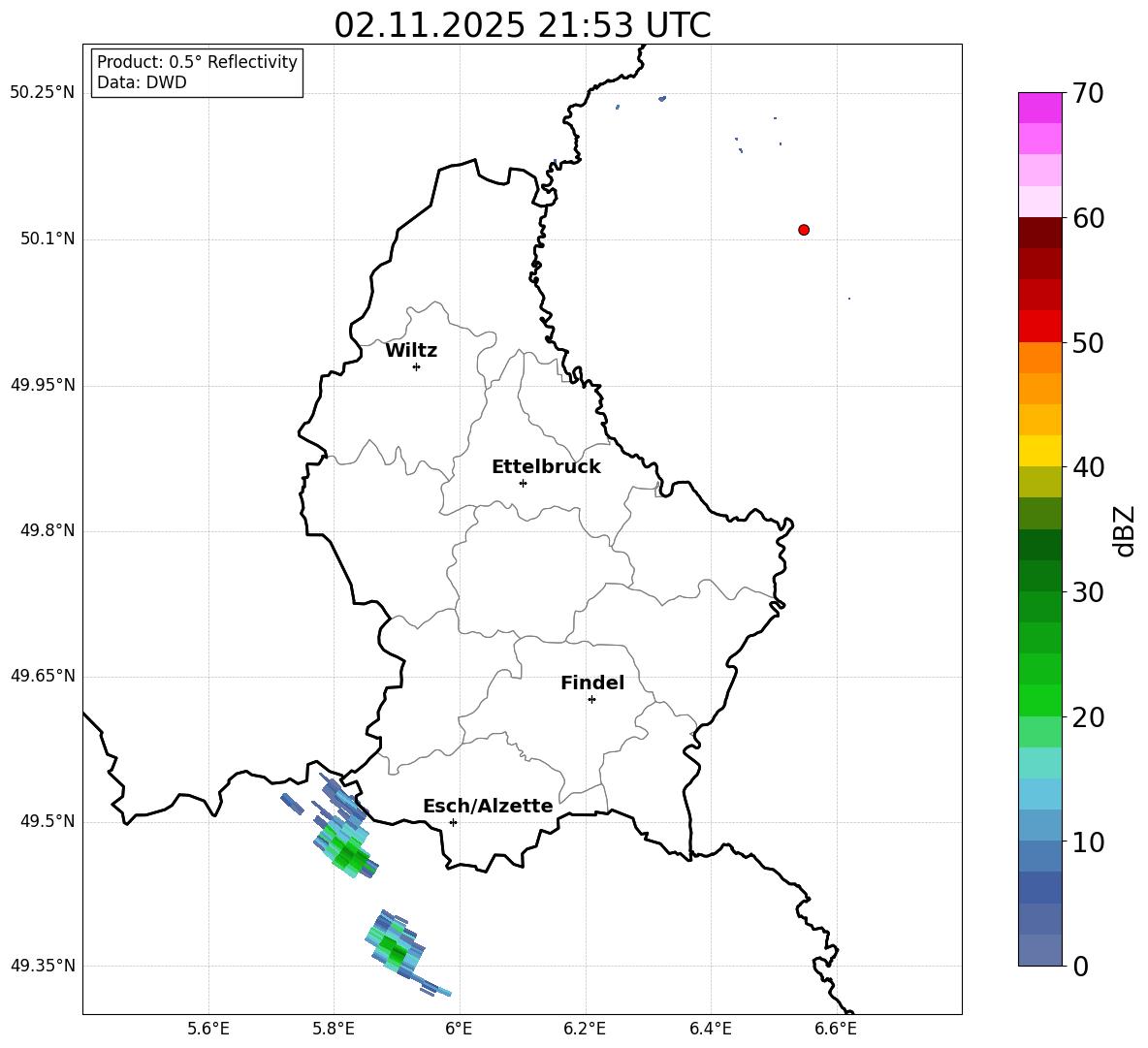Click colorbar tick value 70
Viewport: 1148px width, 1048px height.
(1088, 94)
